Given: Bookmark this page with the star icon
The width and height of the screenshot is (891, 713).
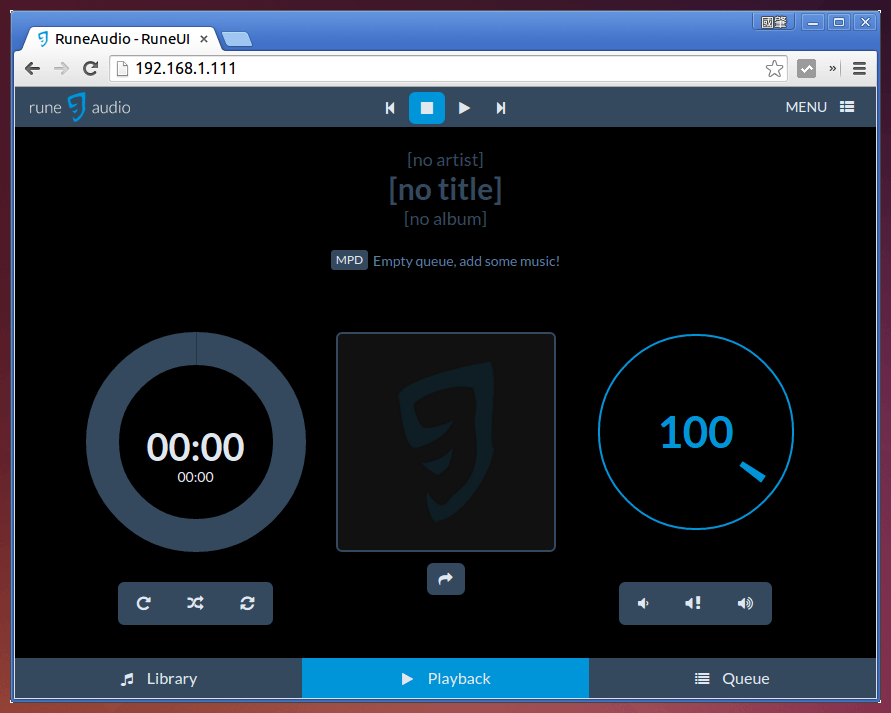Looking at the screenshot, I should coord(774,69).
